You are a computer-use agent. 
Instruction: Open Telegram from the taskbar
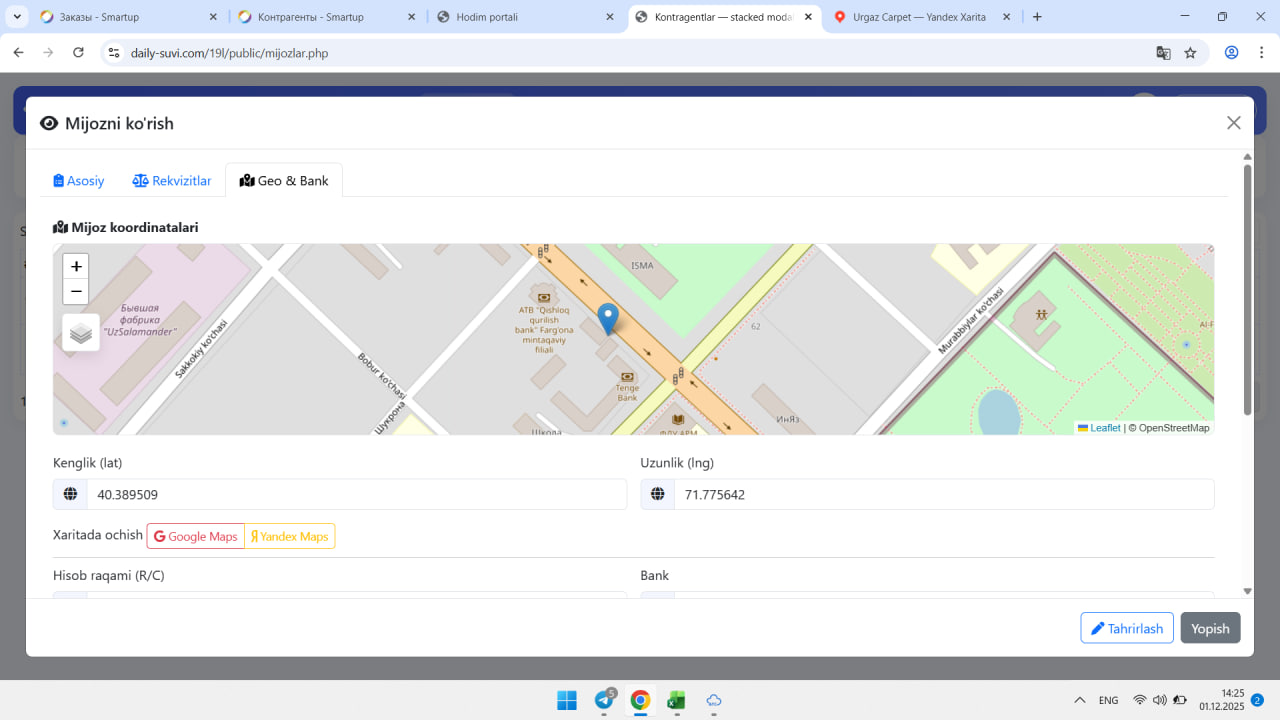pyautogui.click(x=605, y=700)
